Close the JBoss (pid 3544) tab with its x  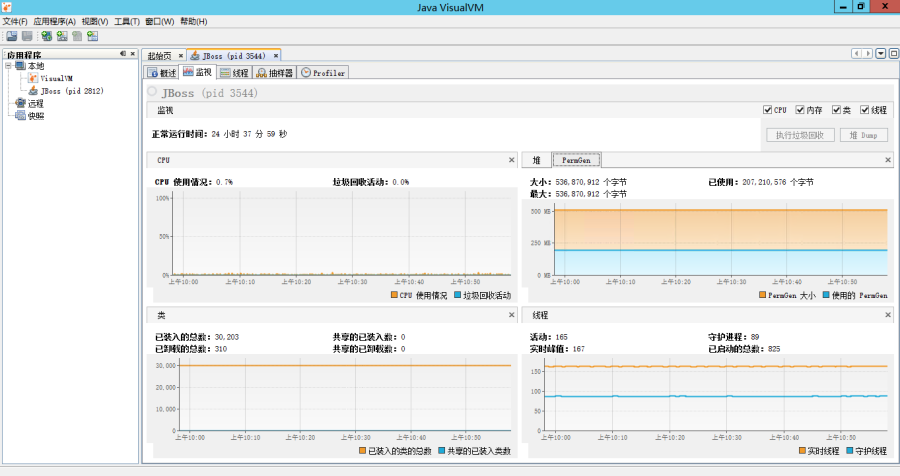point(276,56)
